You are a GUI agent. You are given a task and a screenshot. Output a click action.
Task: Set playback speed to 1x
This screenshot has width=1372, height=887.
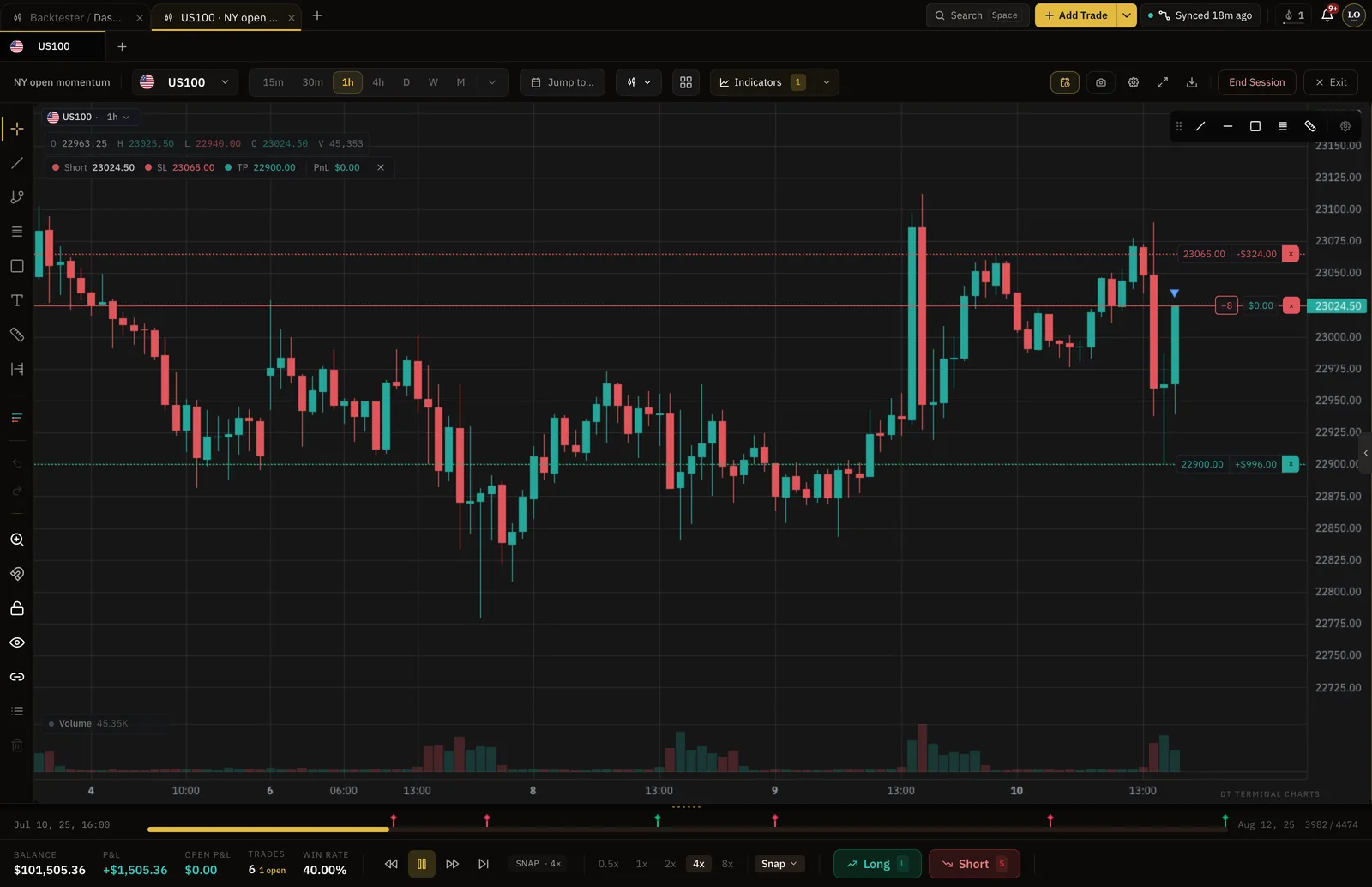click(x=641, y=864)
